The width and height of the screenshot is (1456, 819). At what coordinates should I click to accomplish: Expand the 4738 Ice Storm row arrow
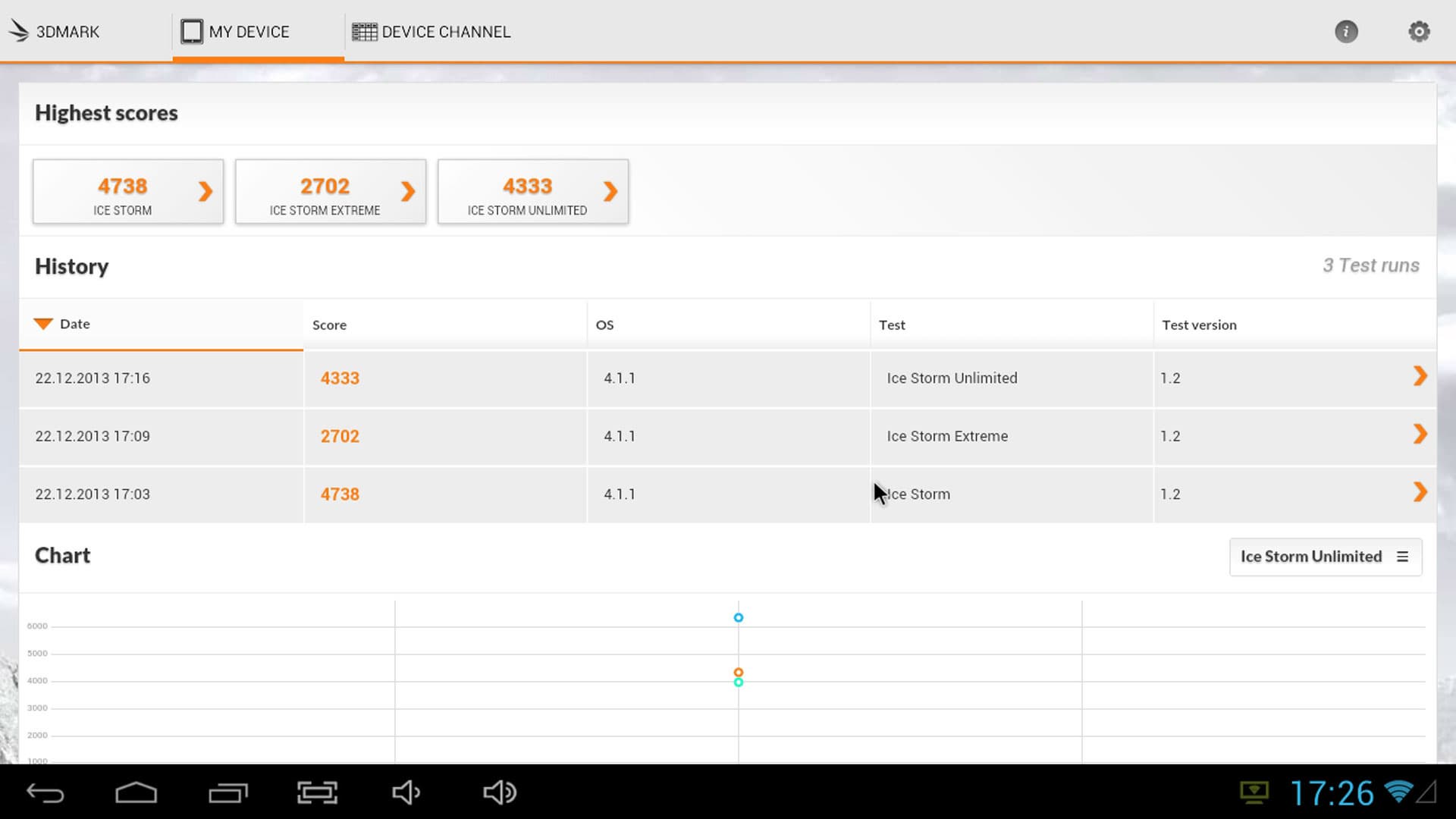[x=1420, y=492]
